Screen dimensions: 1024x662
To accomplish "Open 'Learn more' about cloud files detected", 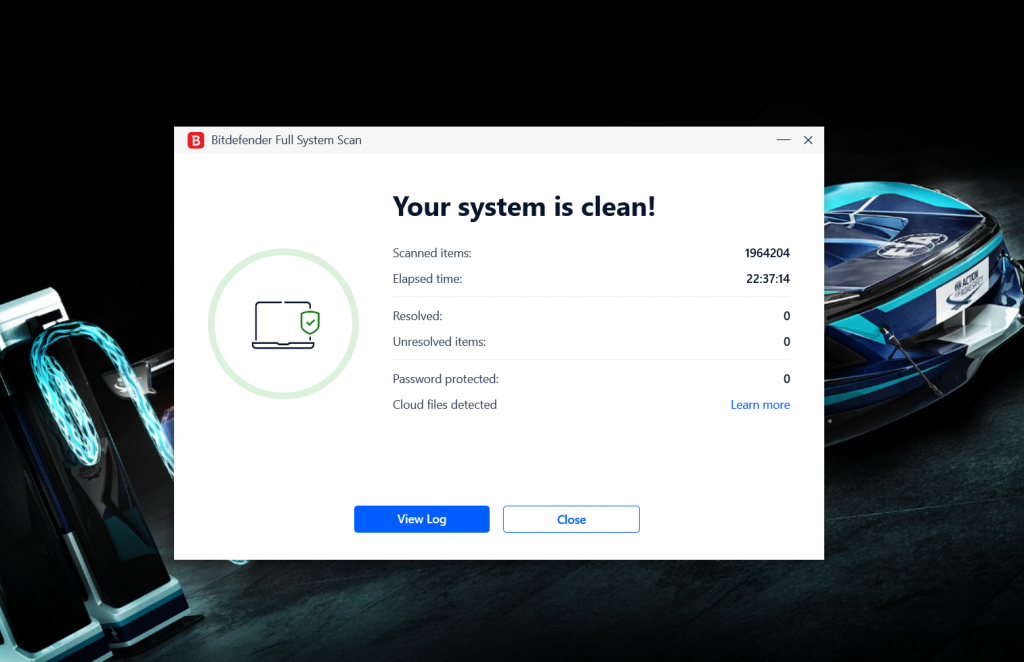I will 760,404.
